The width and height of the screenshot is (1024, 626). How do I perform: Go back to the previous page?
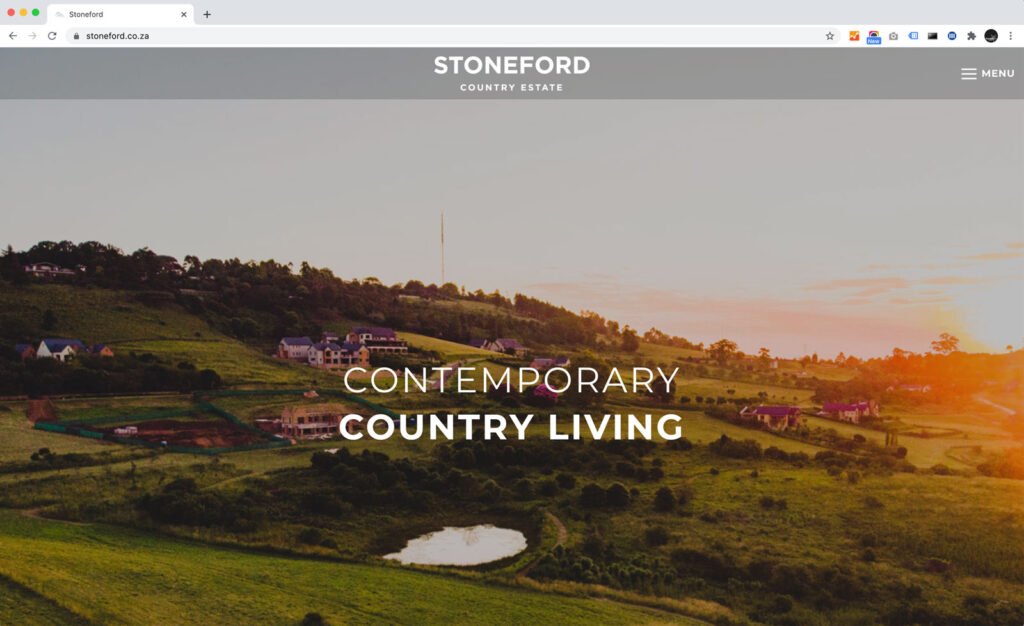pos(13,36)
